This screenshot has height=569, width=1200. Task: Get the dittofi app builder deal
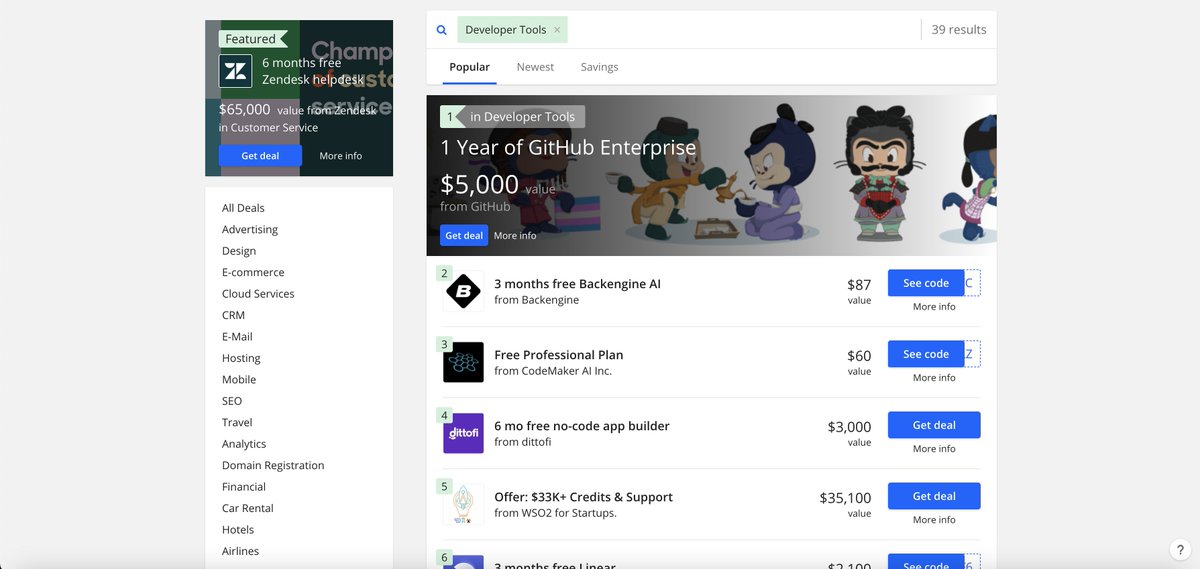tap(934, 425)
